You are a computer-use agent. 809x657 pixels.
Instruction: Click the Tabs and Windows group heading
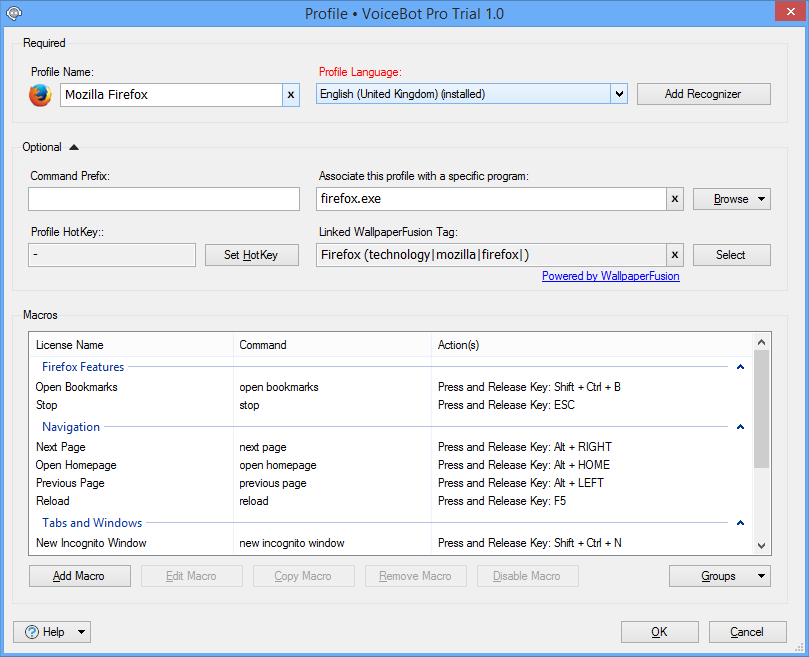tap(92, 523)
